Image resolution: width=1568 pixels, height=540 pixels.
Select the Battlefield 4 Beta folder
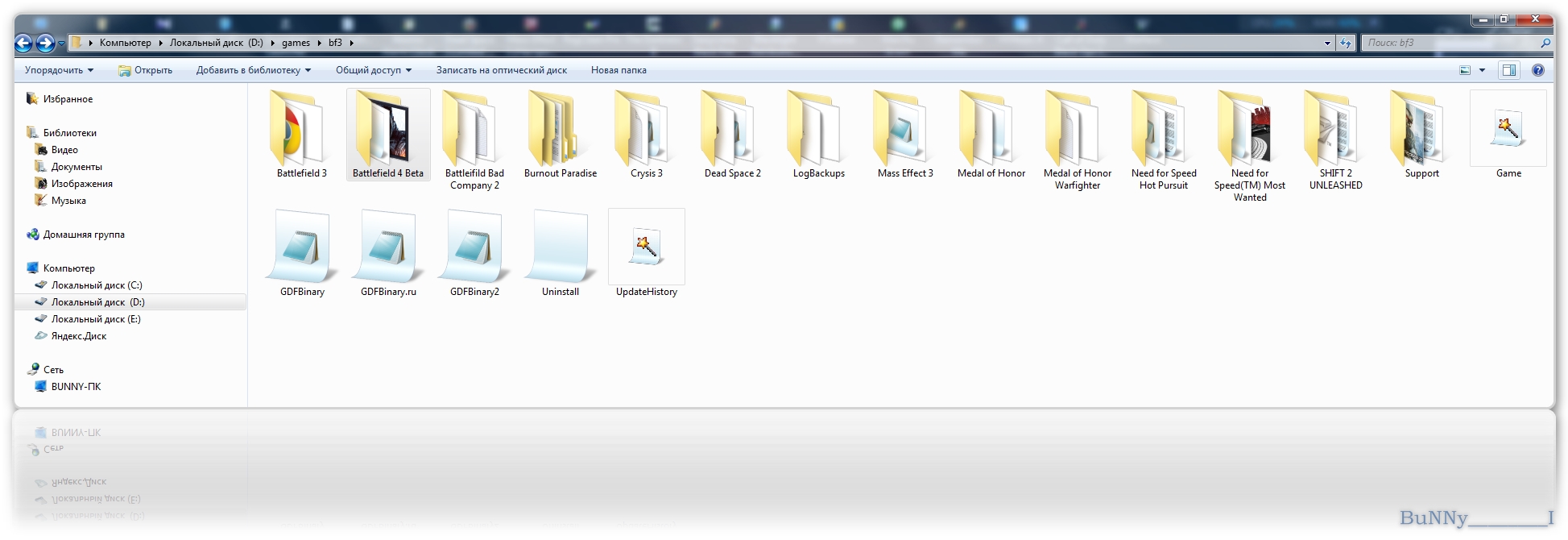(x=388, y=135)
